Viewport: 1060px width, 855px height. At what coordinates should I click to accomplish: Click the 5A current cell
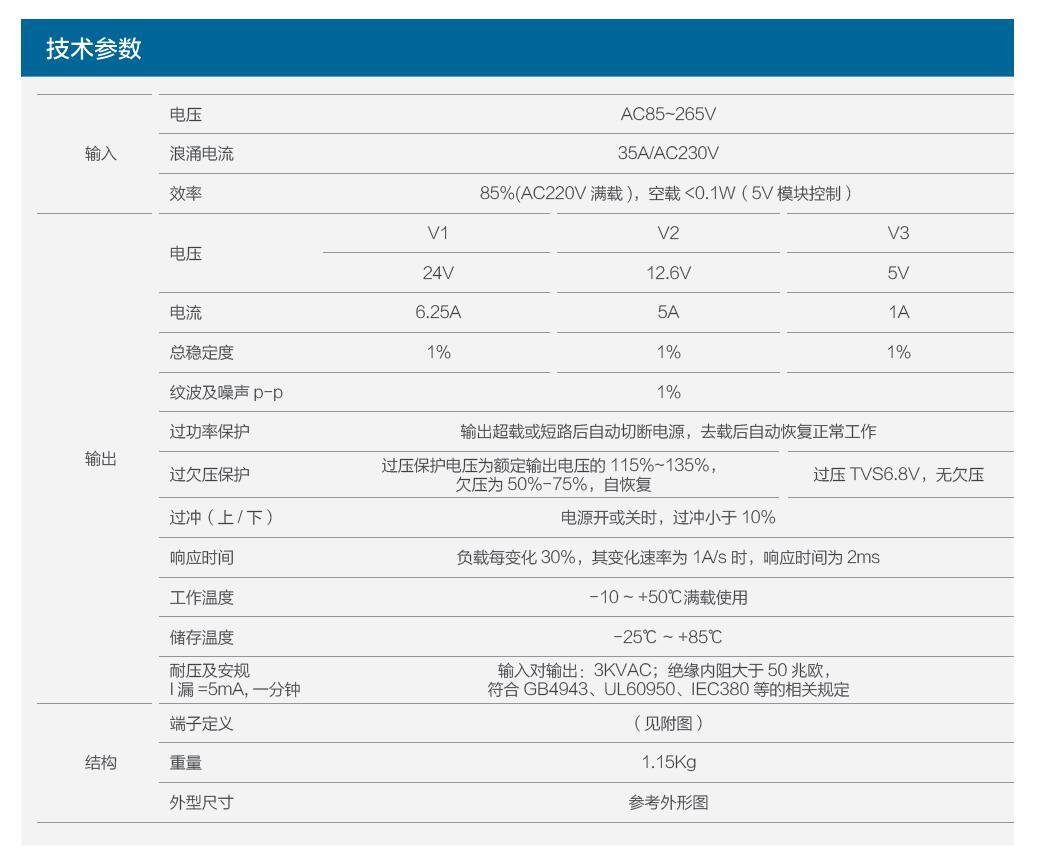668,312
